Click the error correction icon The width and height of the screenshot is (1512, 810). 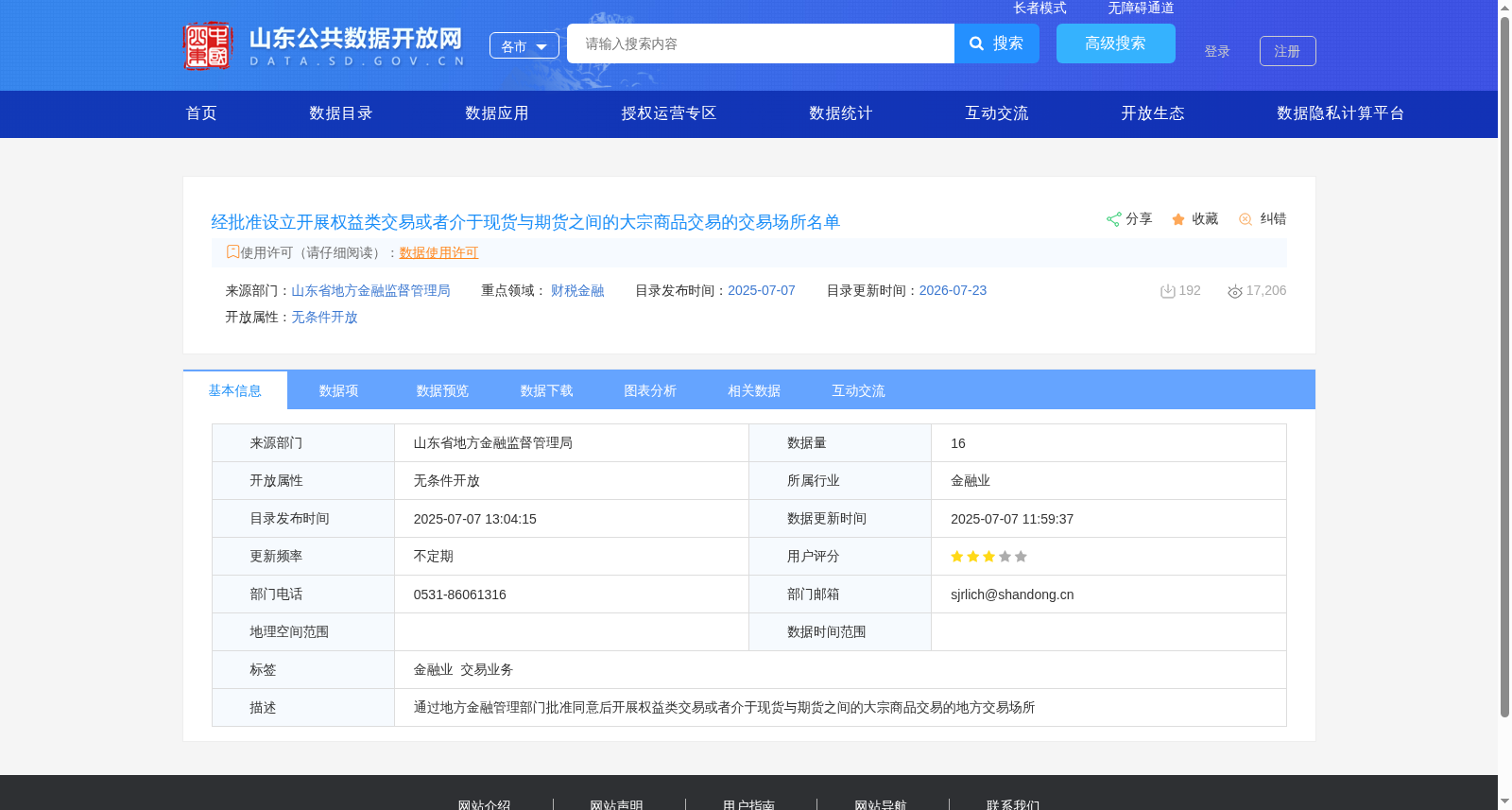coord(1246,219)
